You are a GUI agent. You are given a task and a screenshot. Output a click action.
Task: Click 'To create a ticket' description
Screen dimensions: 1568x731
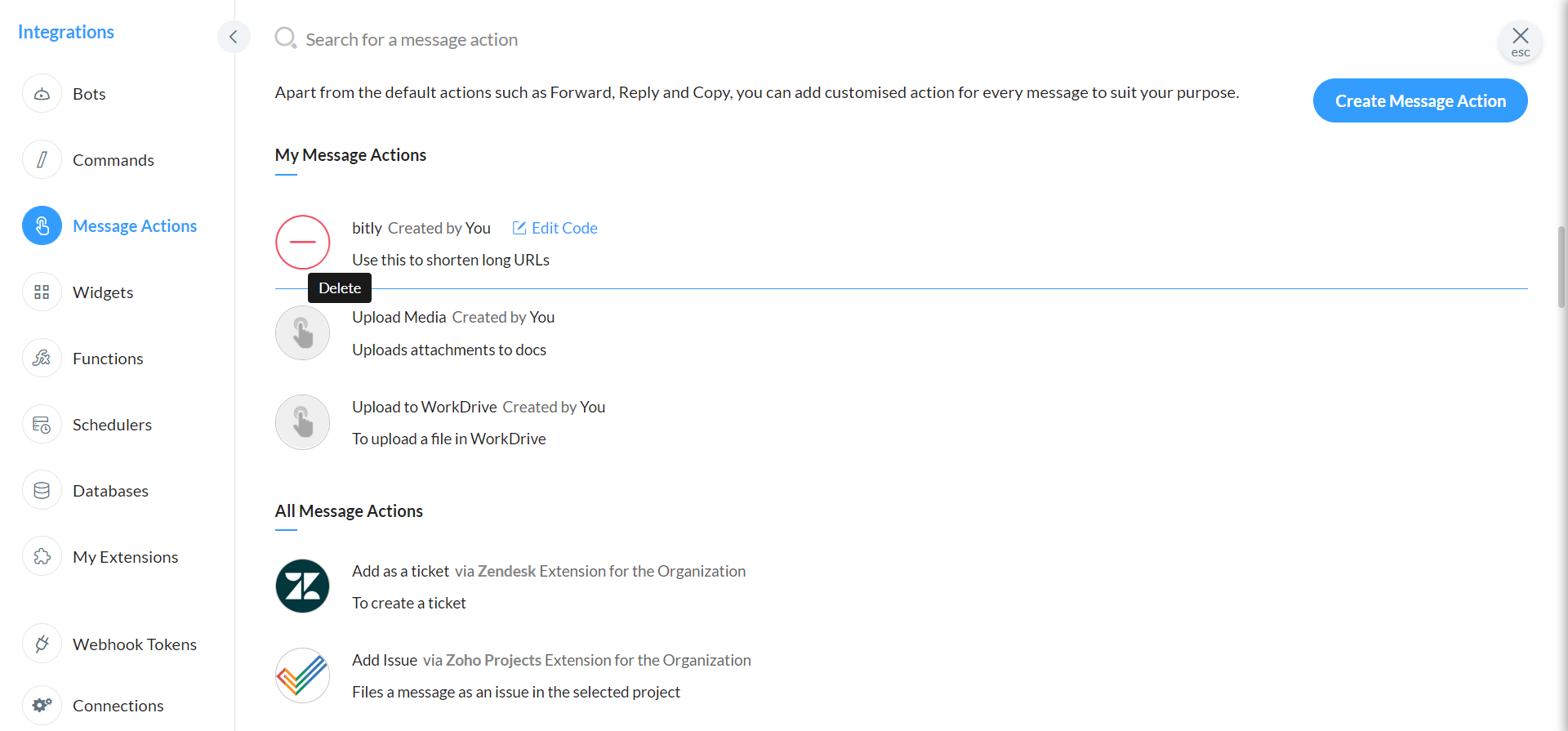[409, 603]
